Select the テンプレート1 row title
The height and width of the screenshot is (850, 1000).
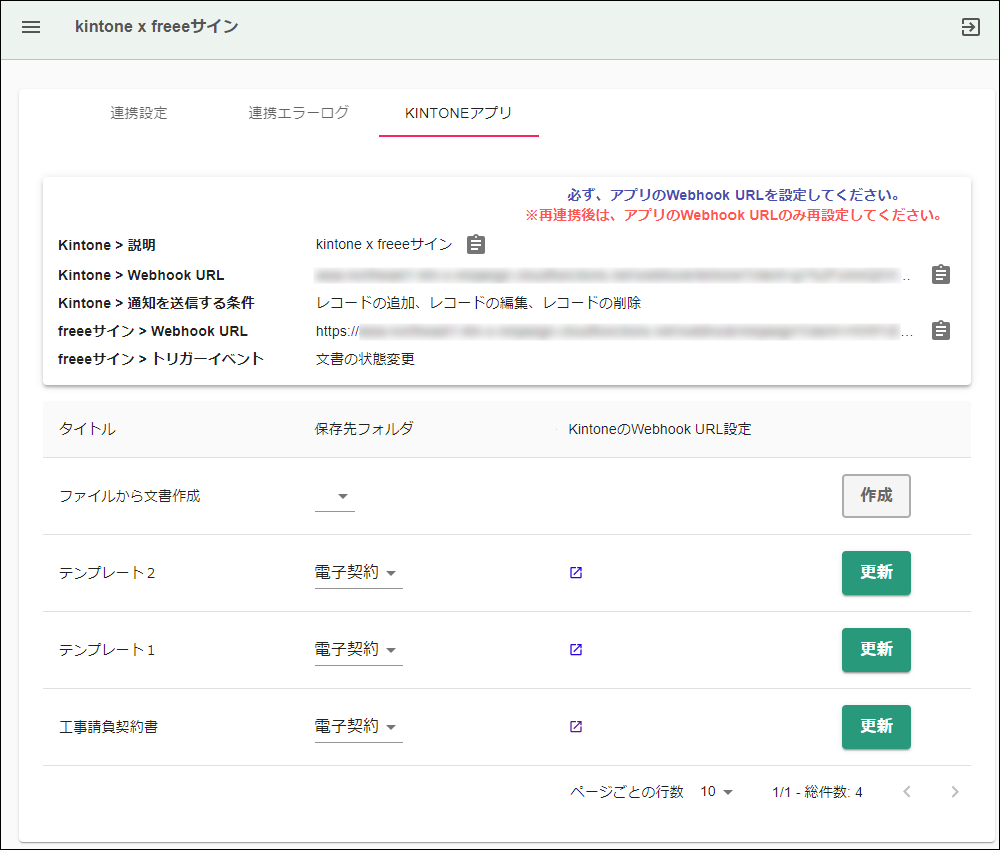coord(107,650)
